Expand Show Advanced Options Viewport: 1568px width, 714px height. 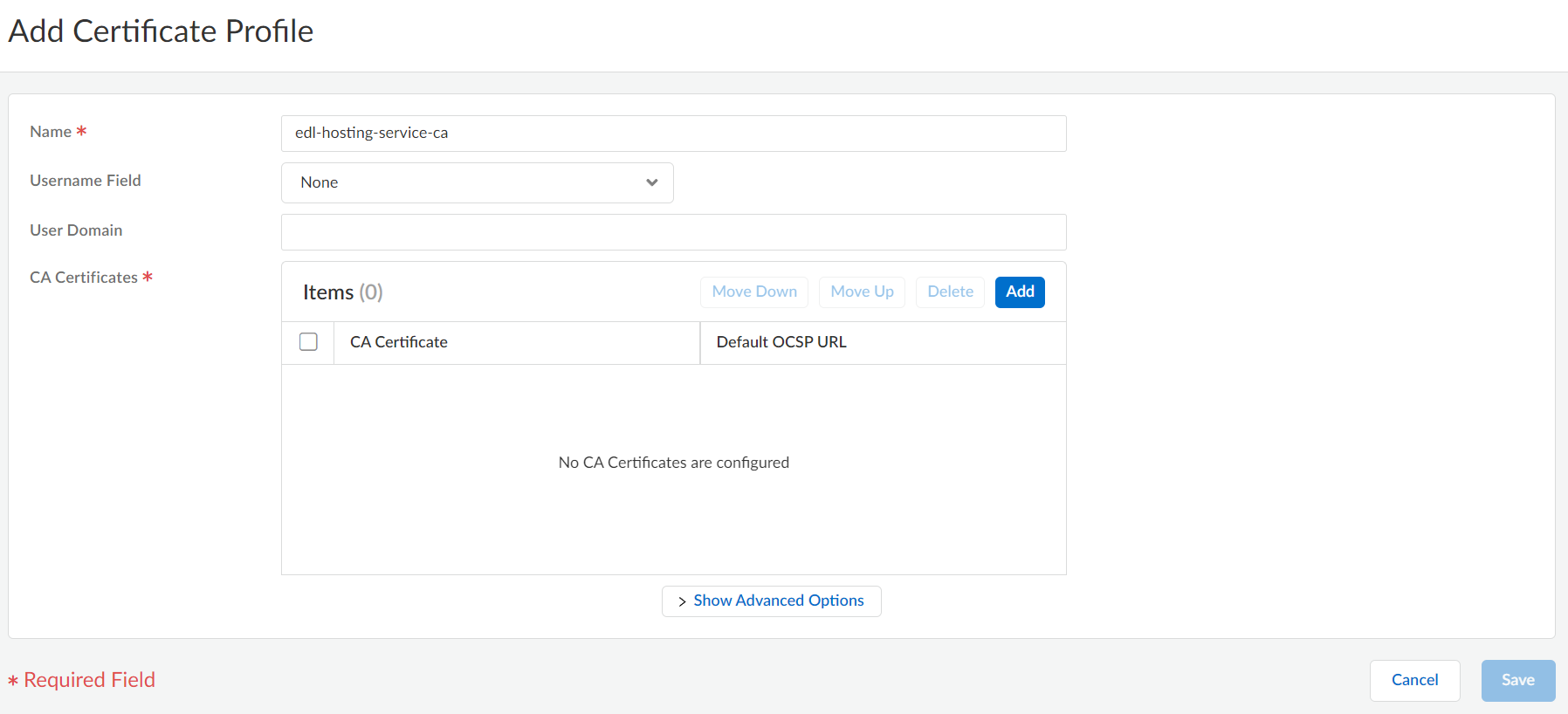[771, 601]
